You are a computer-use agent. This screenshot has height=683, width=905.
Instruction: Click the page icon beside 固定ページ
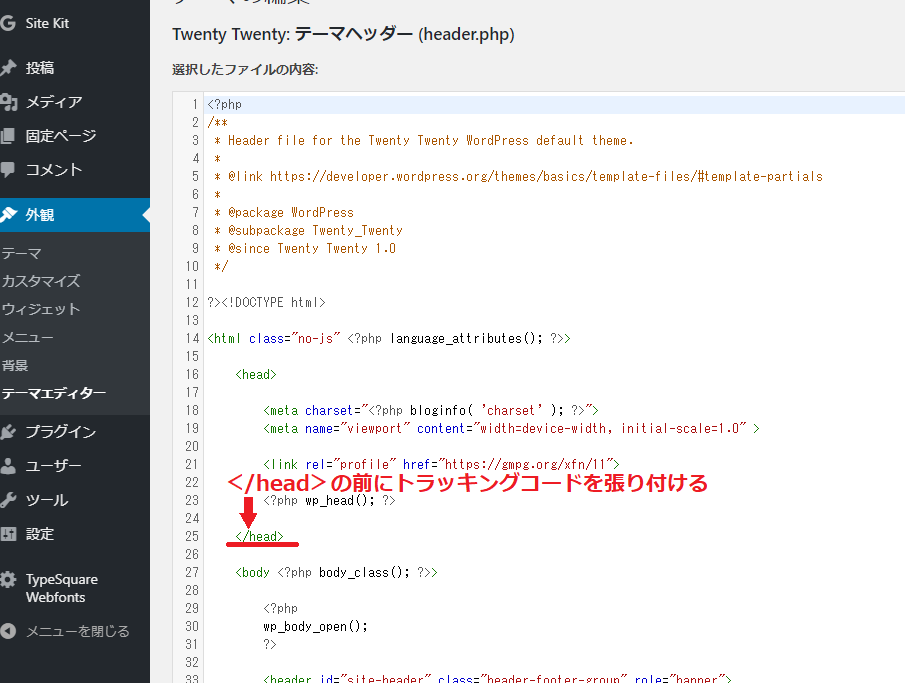tap(8, 136)
